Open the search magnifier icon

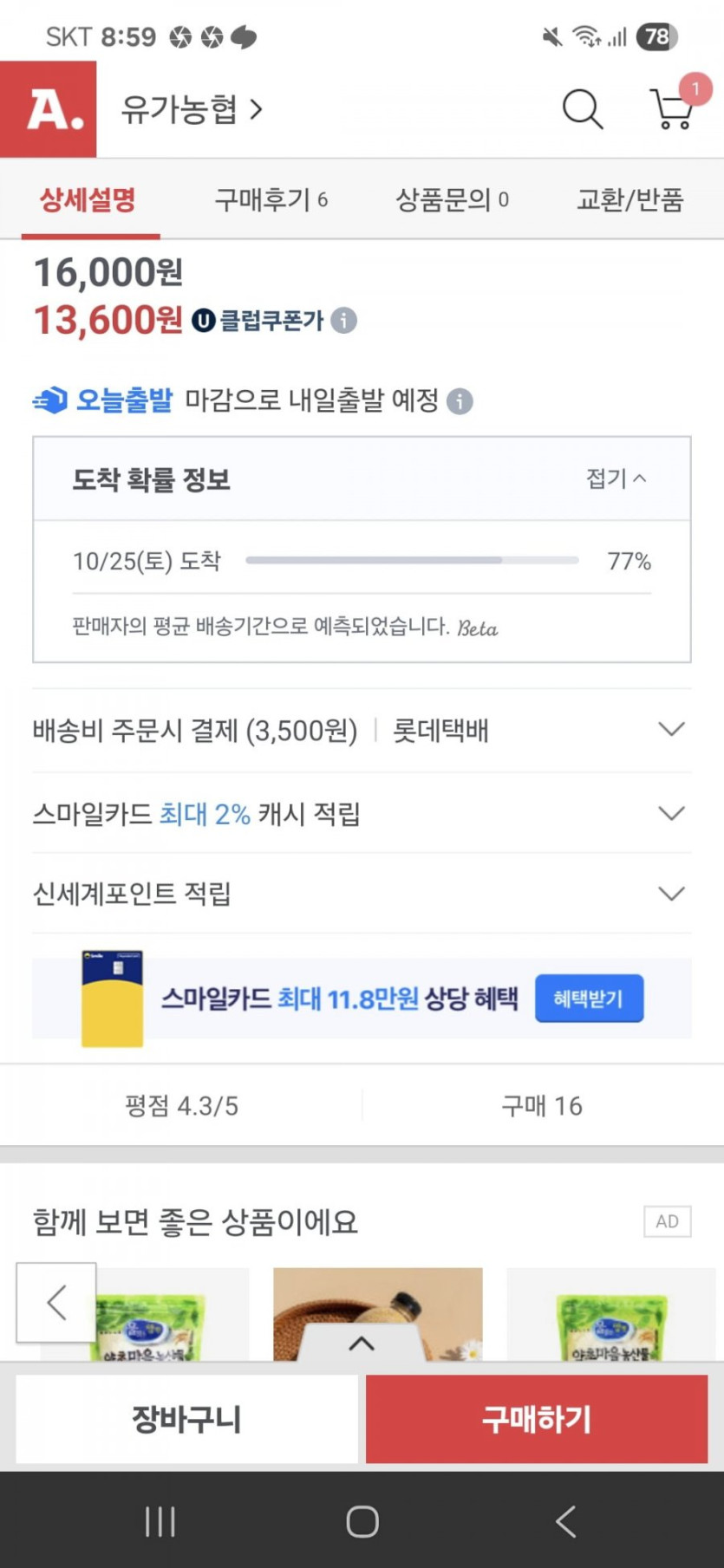583,110
